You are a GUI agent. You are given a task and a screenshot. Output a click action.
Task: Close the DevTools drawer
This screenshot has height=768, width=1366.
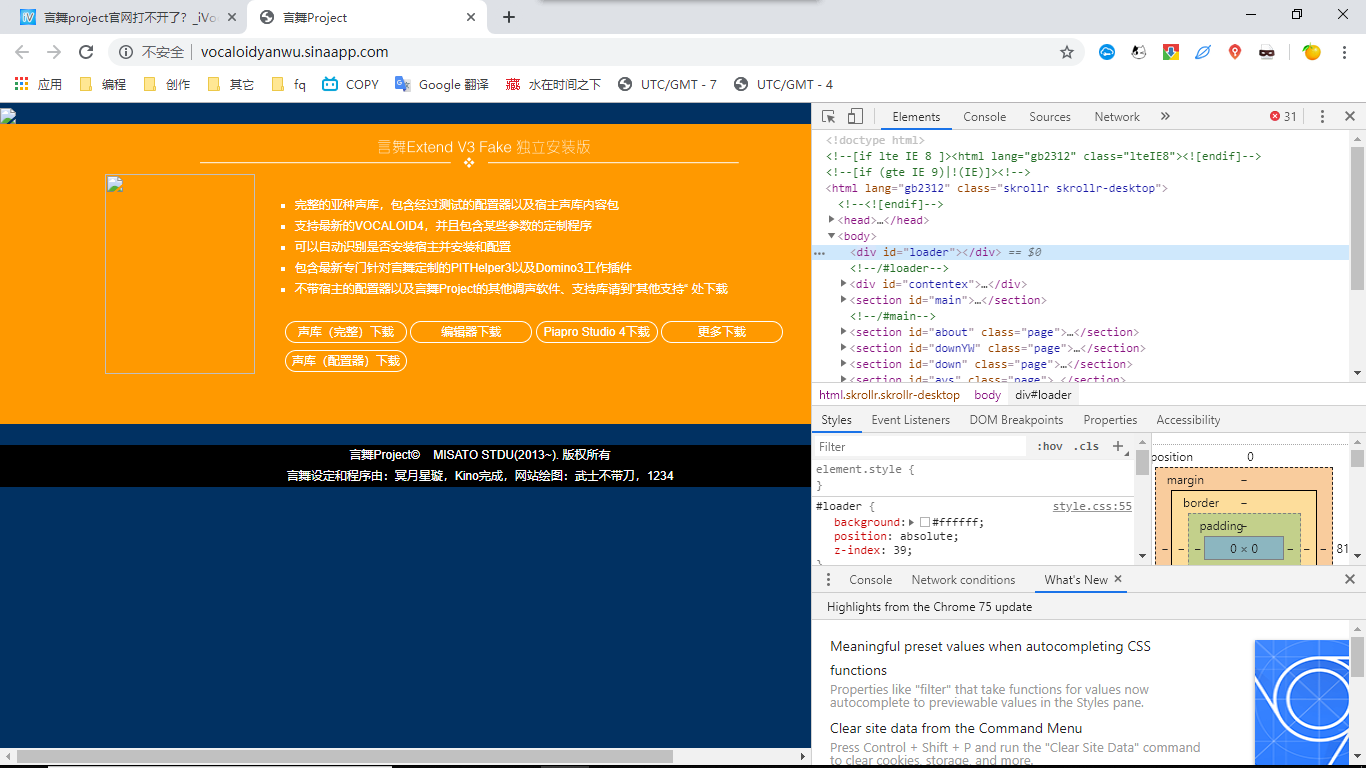(1350, 580)
